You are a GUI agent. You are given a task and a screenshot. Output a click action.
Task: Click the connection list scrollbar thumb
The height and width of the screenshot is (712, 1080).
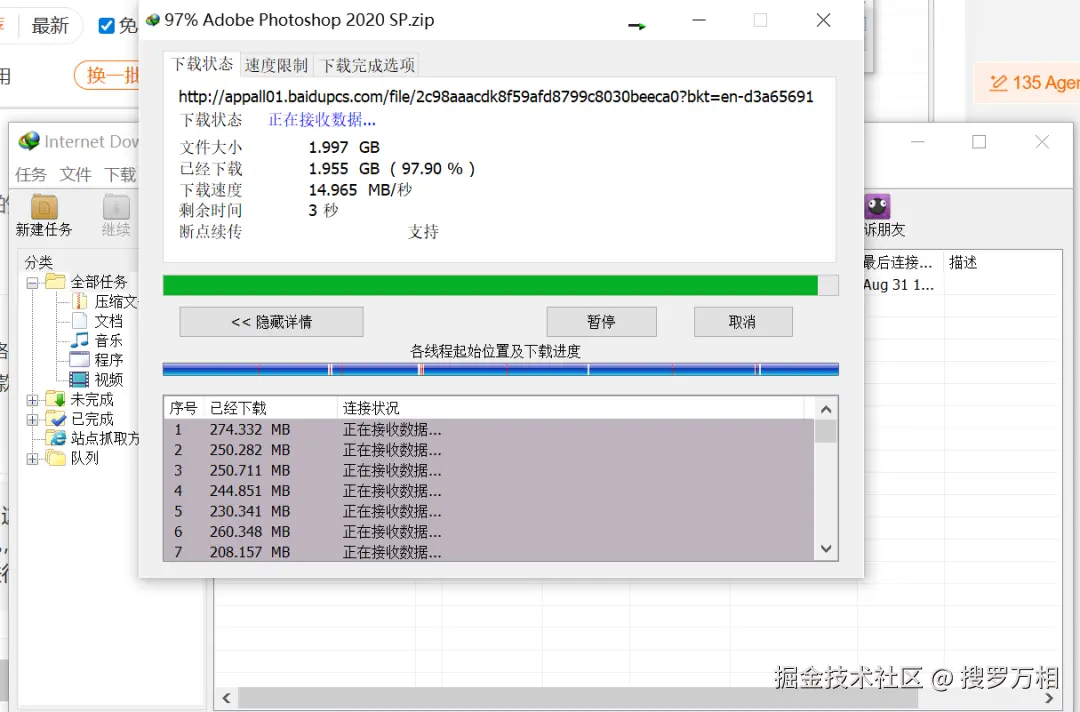[826, 431]
